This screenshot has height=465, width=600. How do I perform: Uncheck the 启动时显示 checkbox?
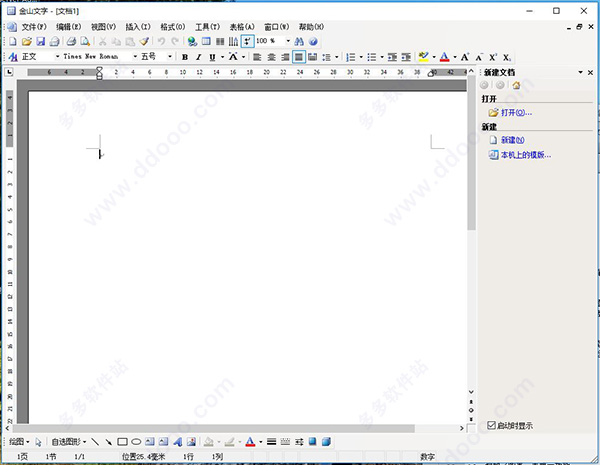point(491,425)
